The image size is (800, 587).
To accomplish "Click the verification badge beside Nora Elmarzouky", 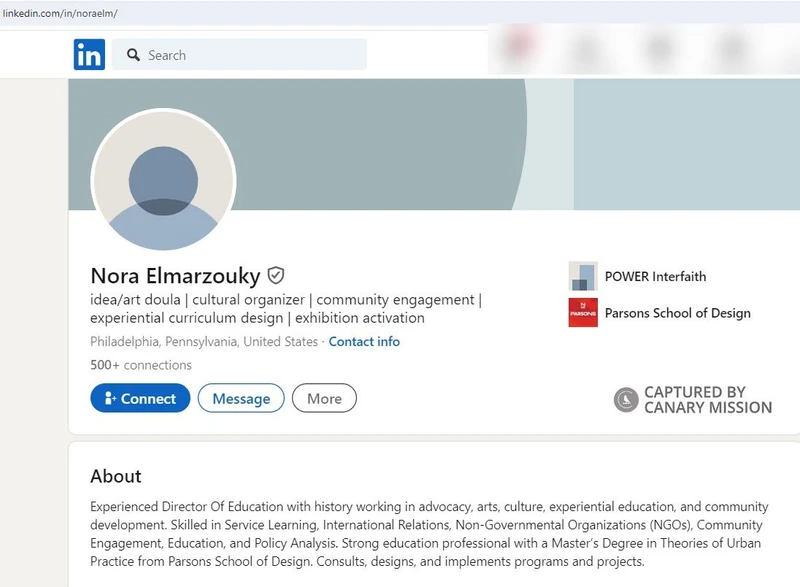I will coord(274,276).
